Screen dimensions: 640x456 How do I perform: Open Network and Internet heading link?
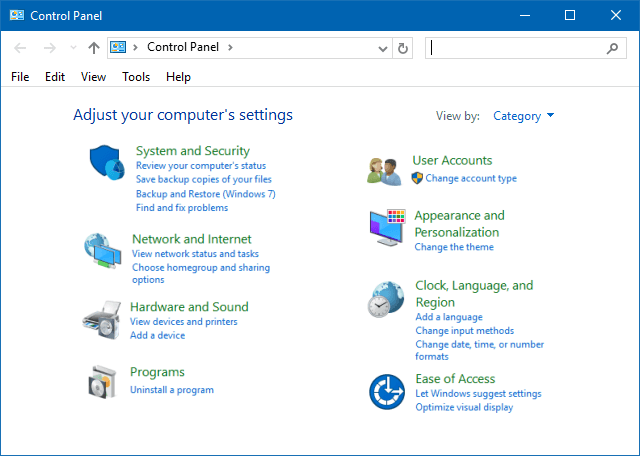(x=192, y=239)
